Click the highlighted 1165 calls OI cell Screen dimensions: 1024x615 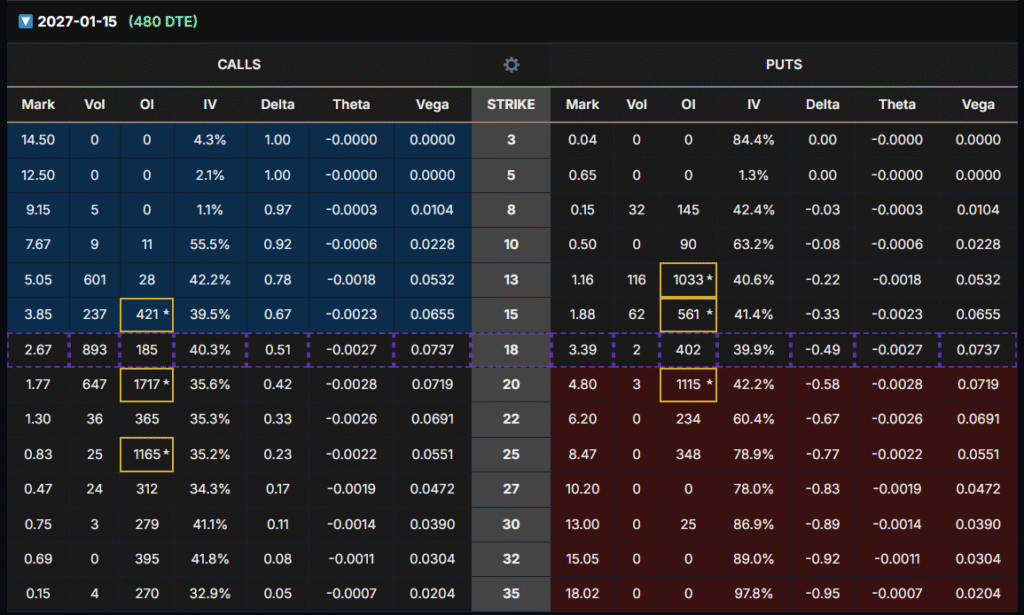(146, 454)
